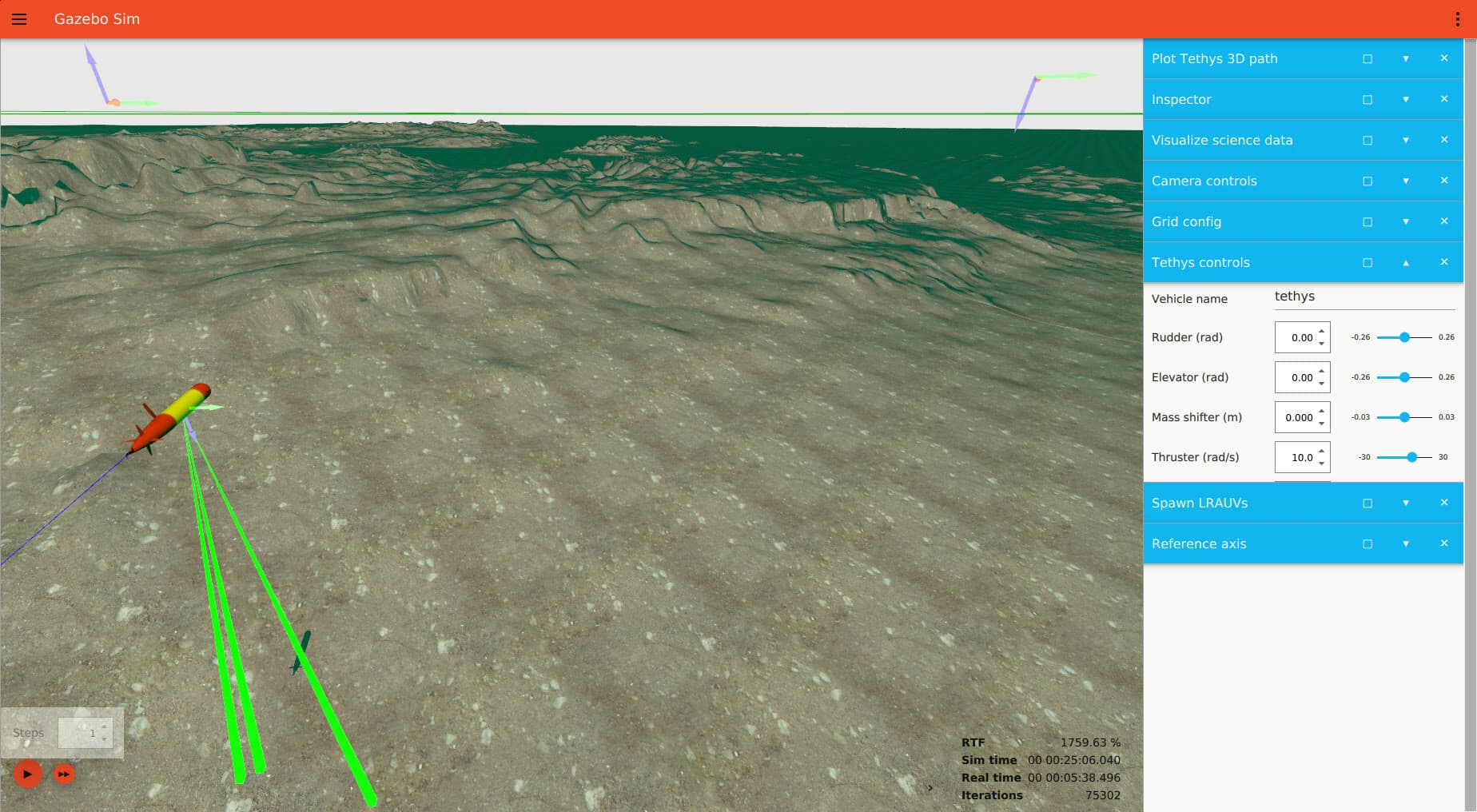Float the Spawn LRAUVs panel
Screen dimensions: 1477x812
1368,503
